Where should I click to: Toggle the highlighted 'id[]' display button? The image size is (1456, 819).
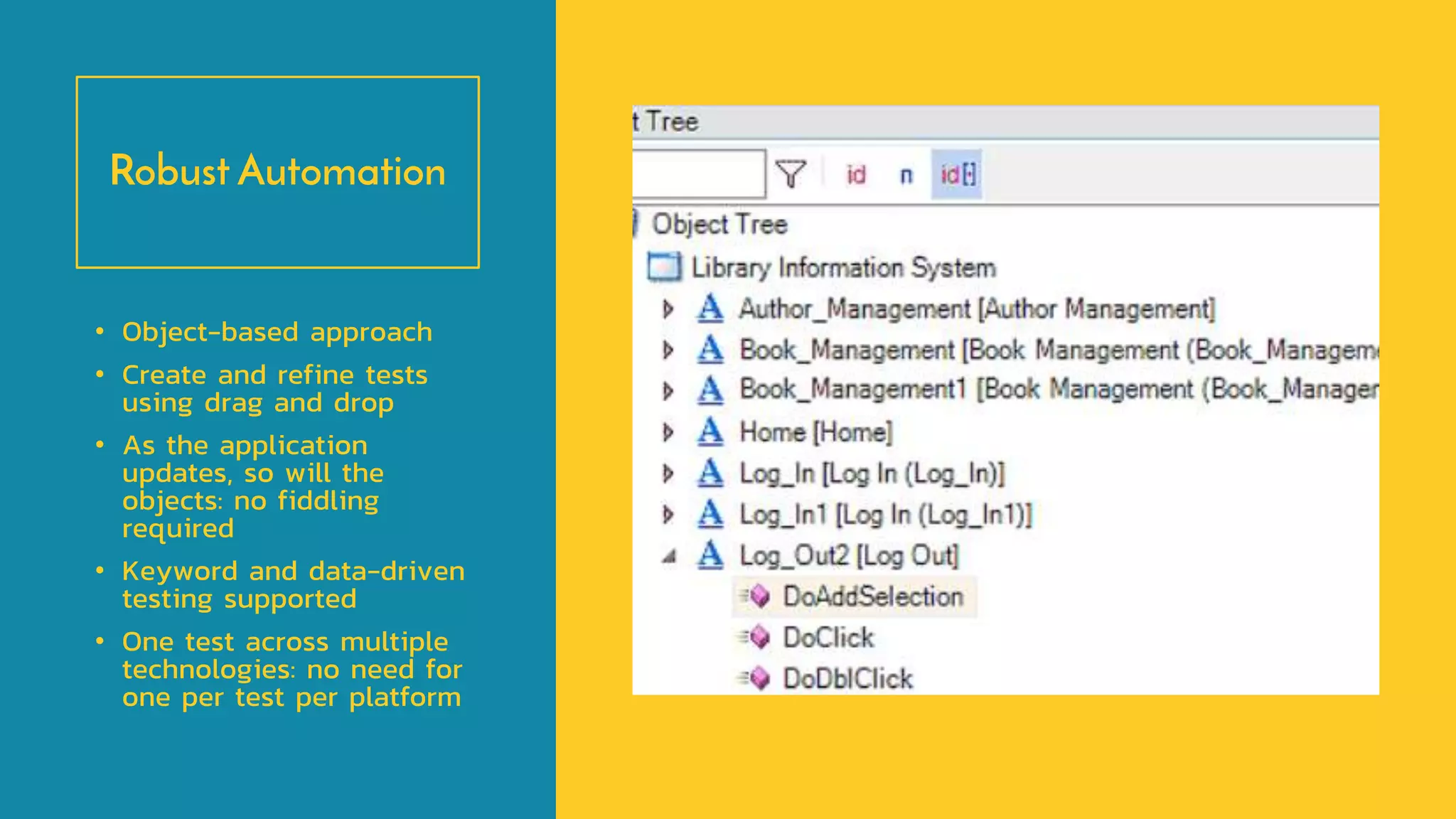point(957,174)
